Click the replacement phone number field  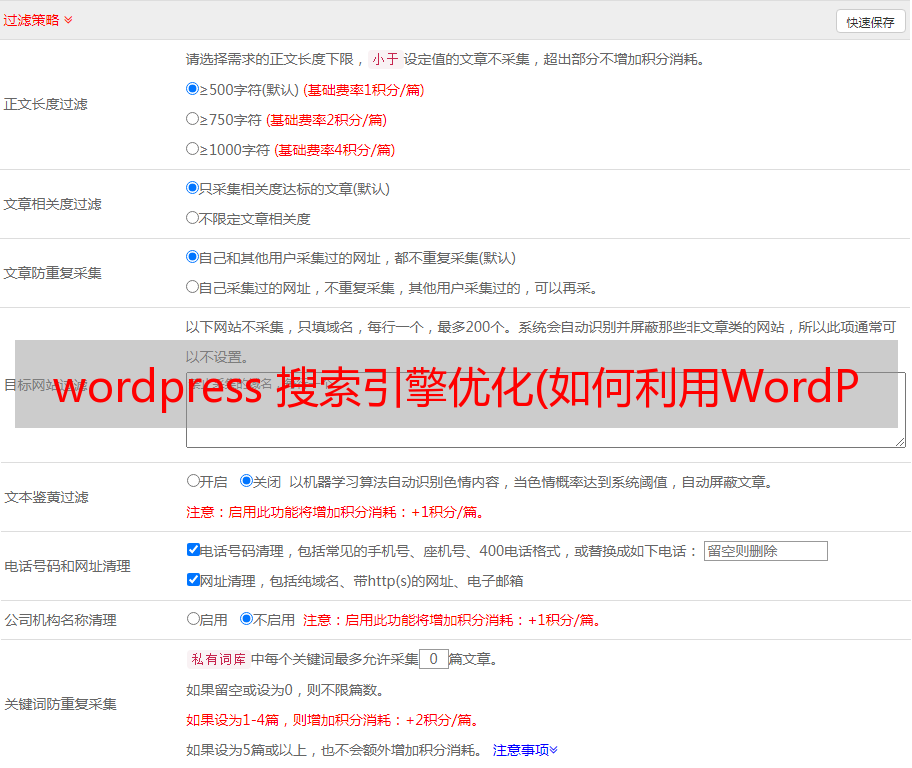[765, 551]
